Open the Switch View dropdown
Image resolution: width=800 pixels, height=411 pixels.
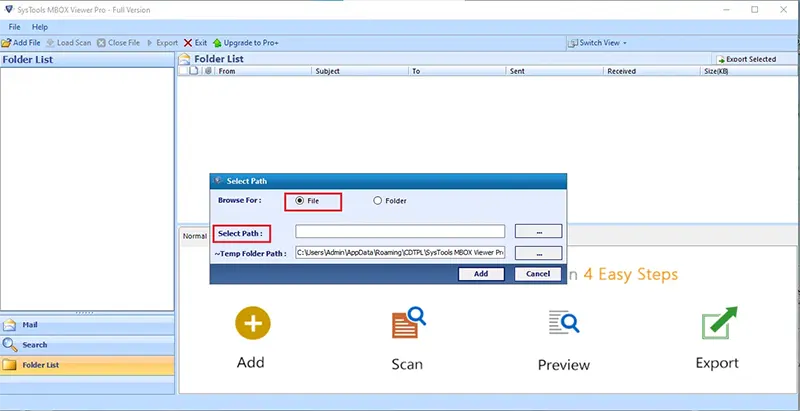coord(598,43)
